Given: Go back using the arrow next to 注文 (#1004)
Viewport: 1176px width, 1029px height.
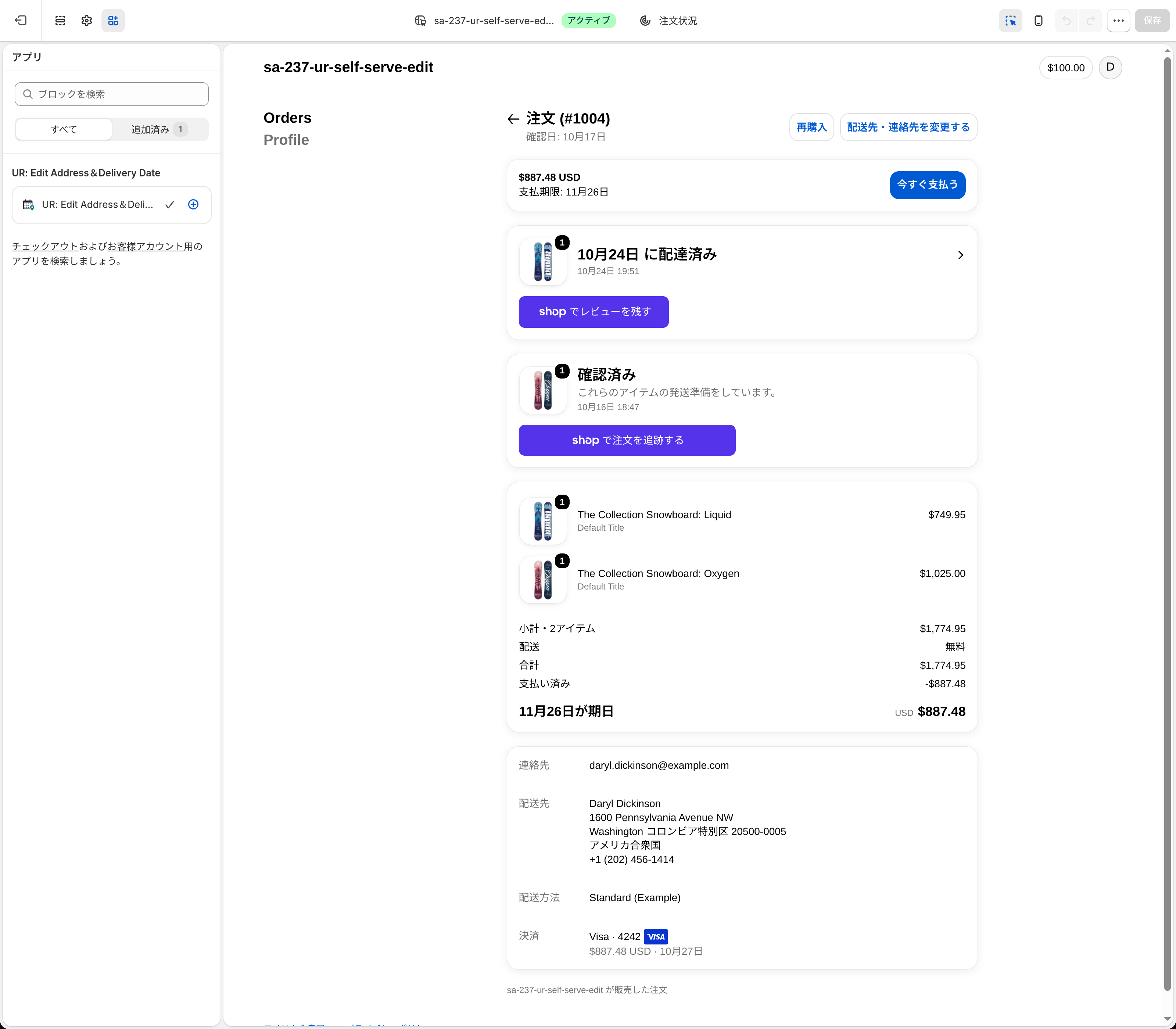Looking at the screenshot, I should click(513, 119).
